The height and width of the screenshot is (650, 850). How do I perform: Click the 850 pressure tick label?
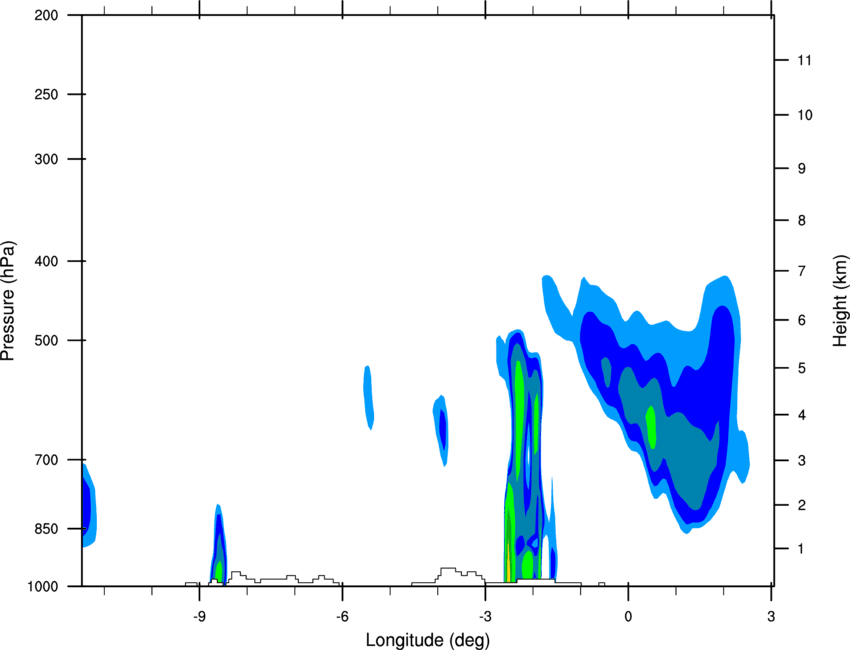tap(46, 529)
